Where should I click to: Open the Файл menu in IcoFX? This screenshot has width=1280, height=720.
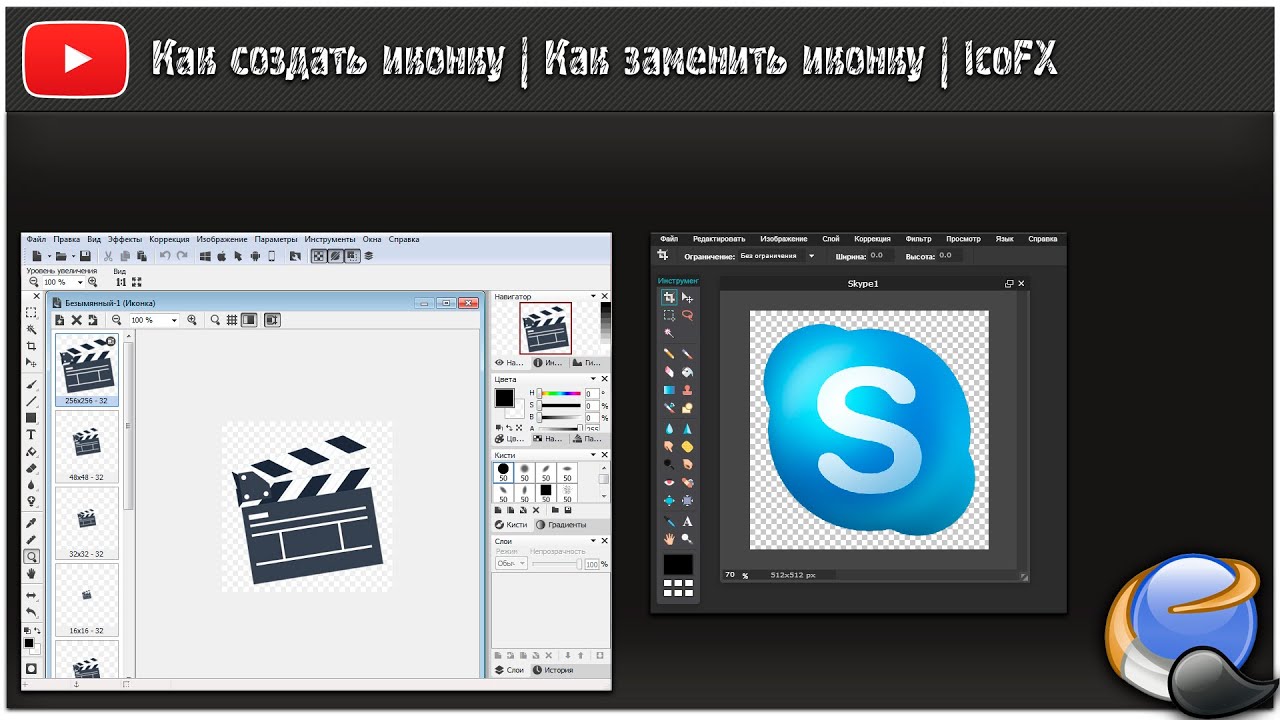click(36, 240)
